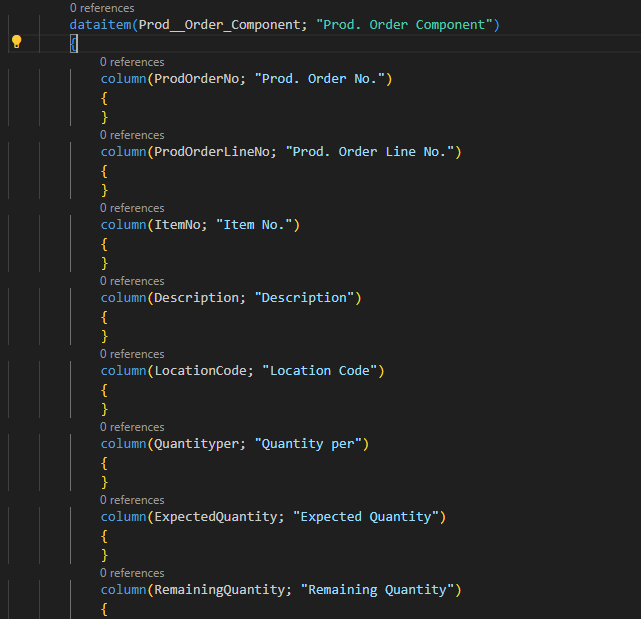
Task: Click the identifier Prod__Order_Component
Action: click(220, 25)
